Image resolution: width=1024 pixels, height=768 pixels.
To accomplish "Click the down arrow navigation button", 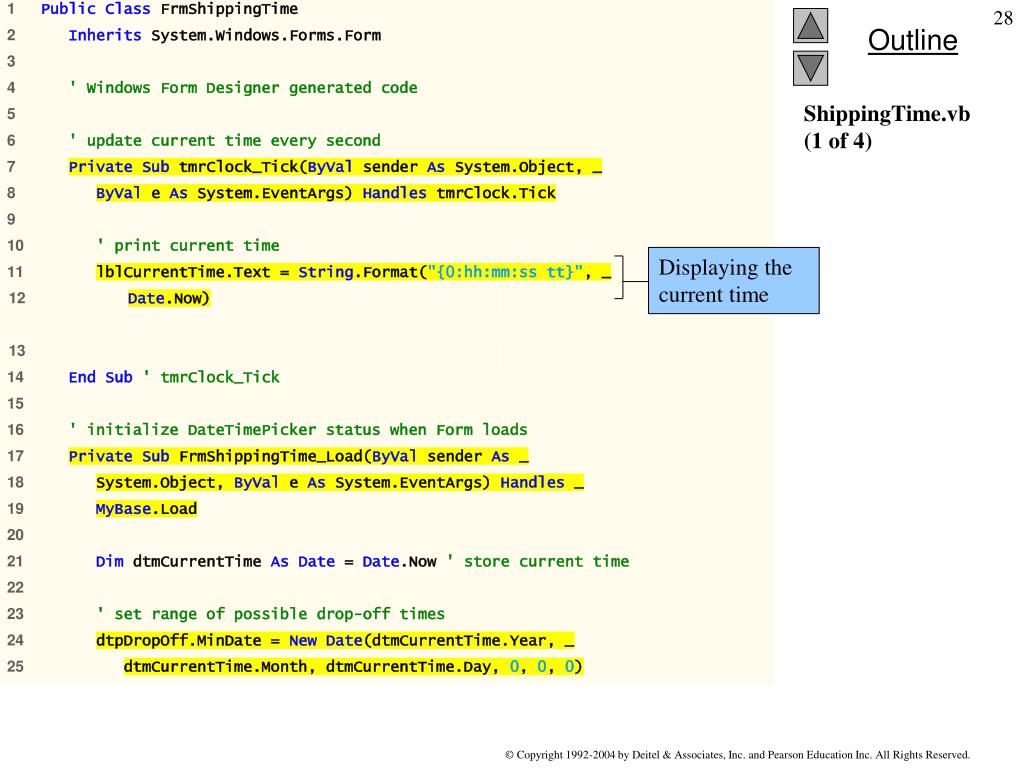I will click(810, 68).
